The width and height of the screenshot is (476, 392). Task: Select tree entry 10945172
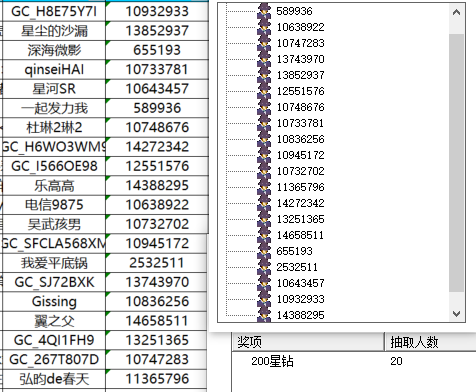click(300, 155)
